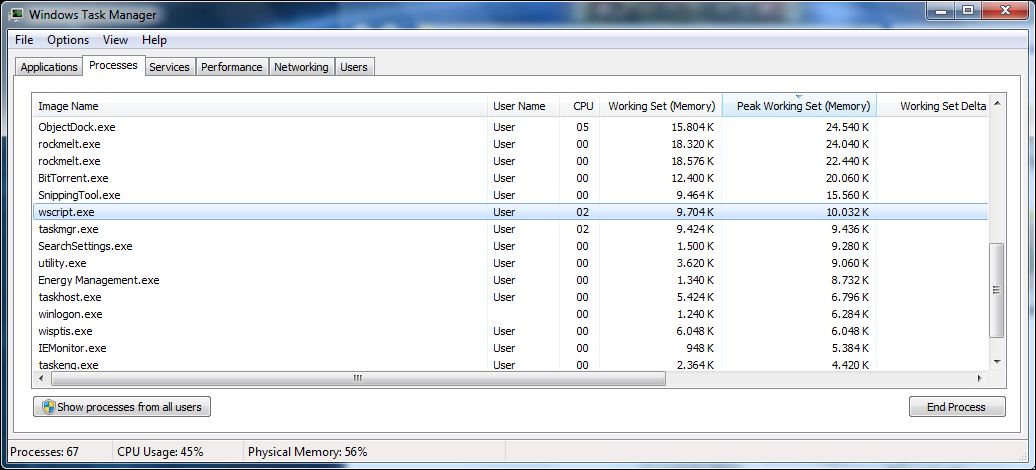This screenshot has height=470, width=1036.
Task: Click the horizontal scrollbar thumb
Action: click(x=358, y=379)
